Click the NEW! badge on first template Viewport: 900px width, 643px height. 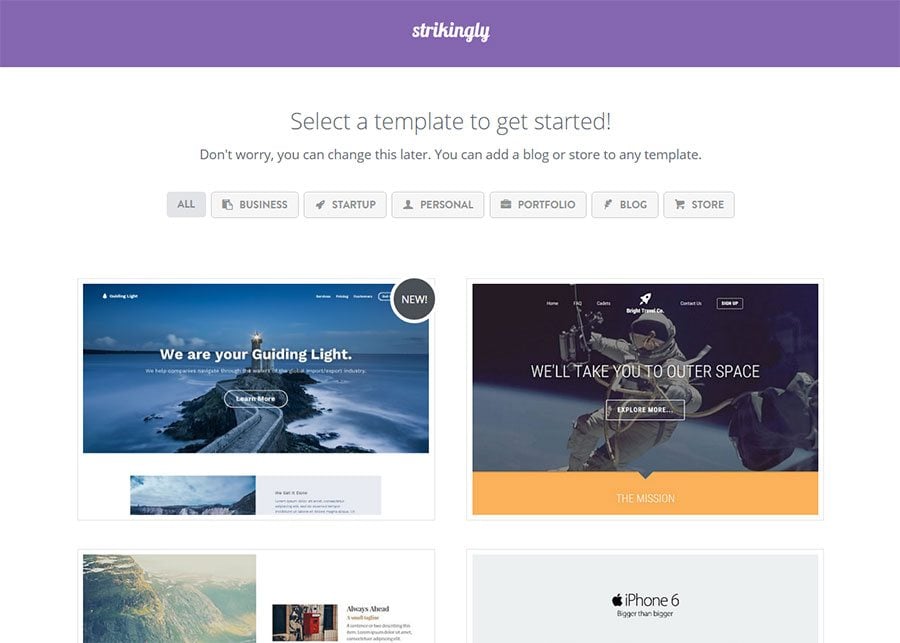tap(414, 300)
